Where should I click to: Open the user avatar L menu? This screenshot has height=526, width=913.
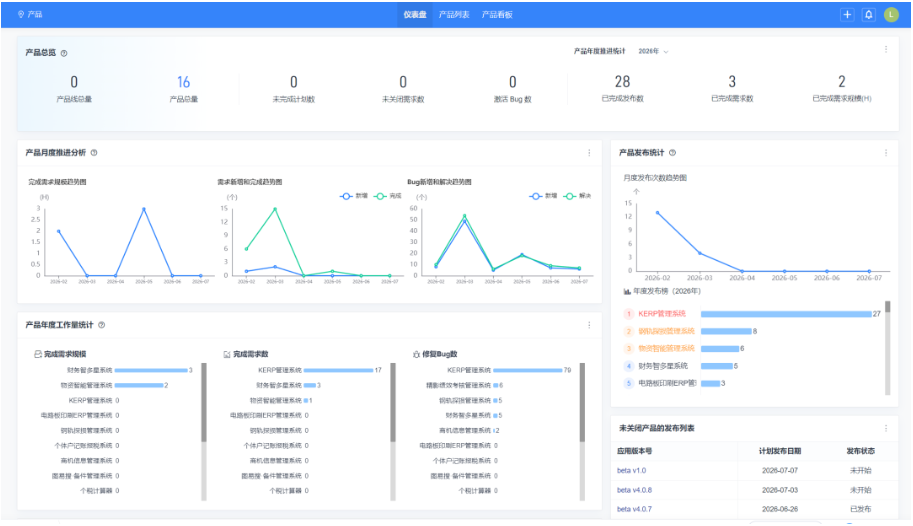tap(891, 15)
